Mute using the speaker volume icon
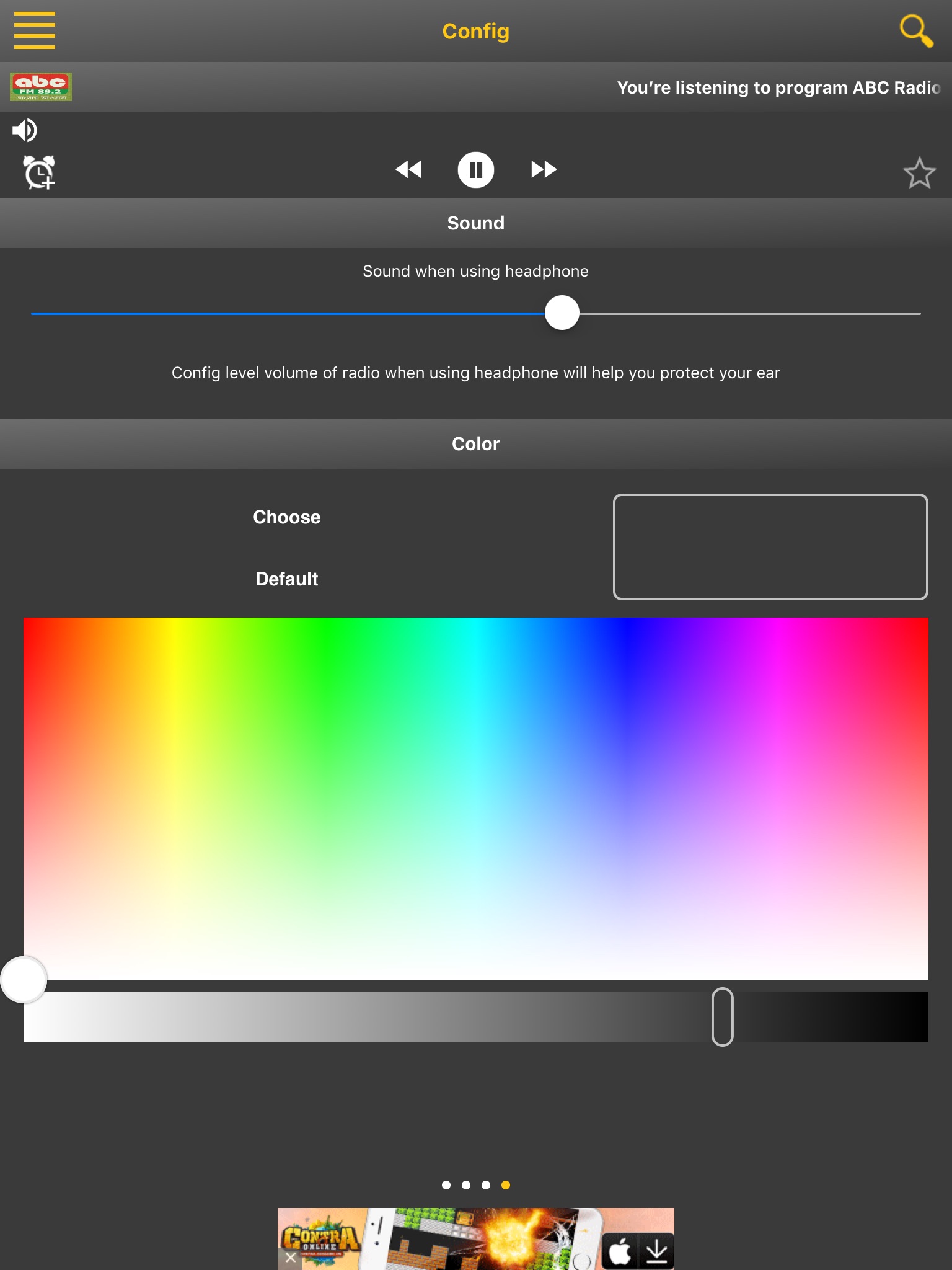Viewport: 952px width, 1270px height. pyautogui.click(x=25, y=130)
